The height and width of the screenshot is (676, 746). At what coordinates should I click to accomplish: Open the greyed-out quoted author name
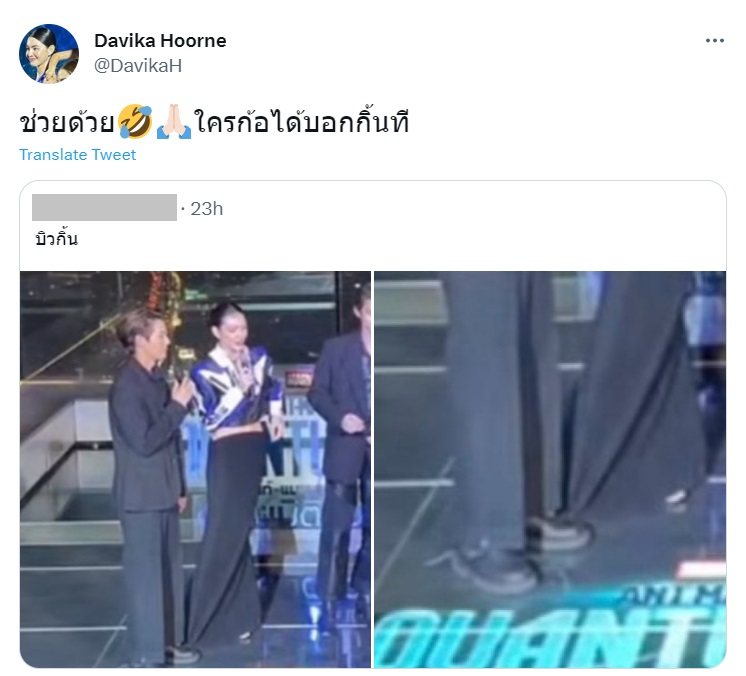(x=104, y=207)
